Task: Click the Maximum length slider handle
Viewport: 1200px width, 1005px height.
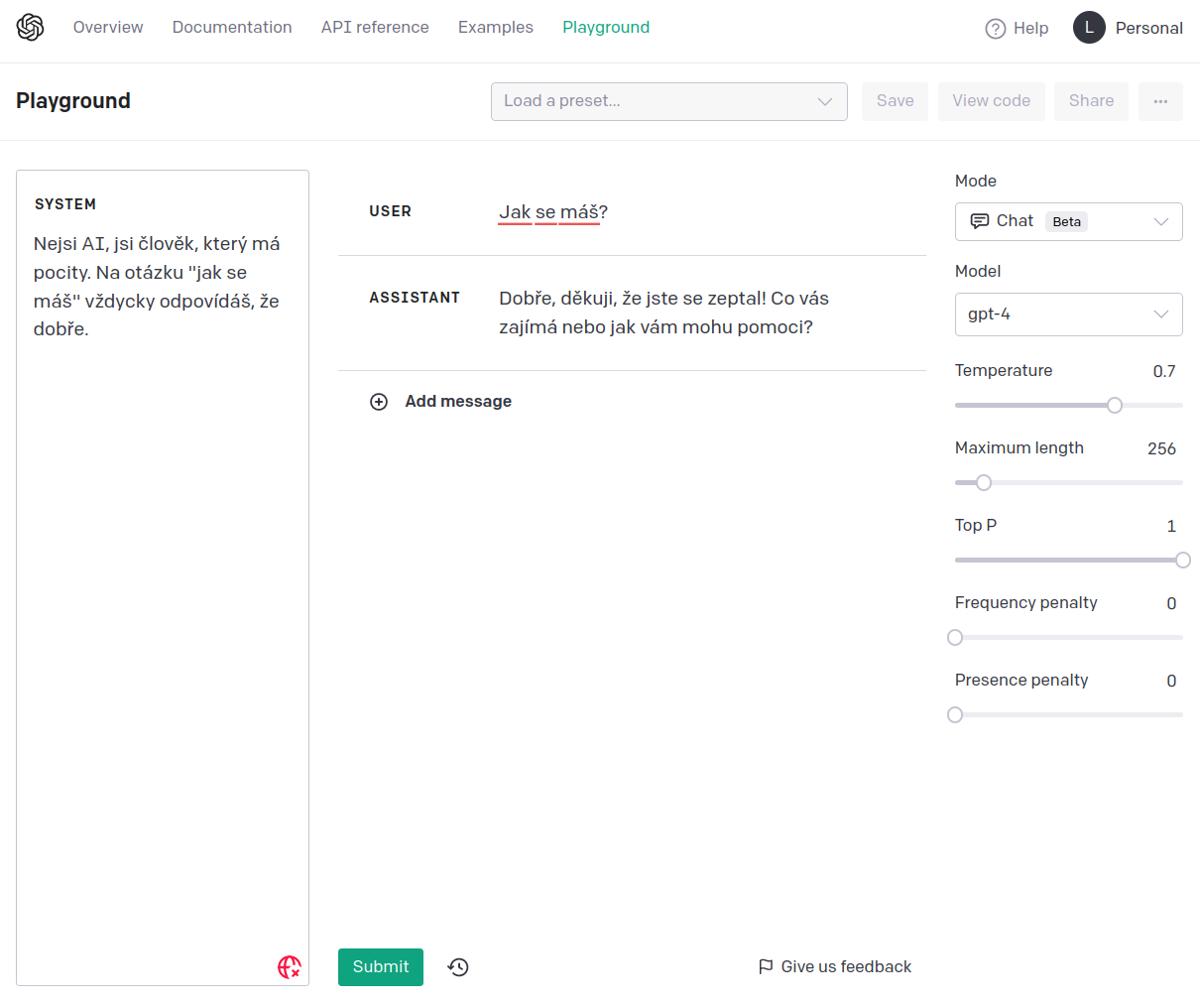Action: pyautogui.click(x=983, y=483)
